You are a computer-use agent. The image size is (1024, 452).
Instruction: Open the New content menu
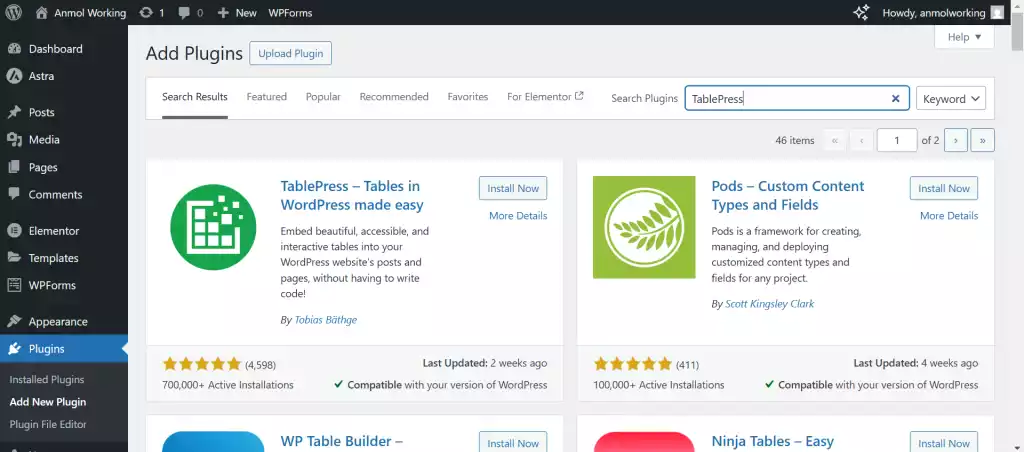[x=237, y=13]
